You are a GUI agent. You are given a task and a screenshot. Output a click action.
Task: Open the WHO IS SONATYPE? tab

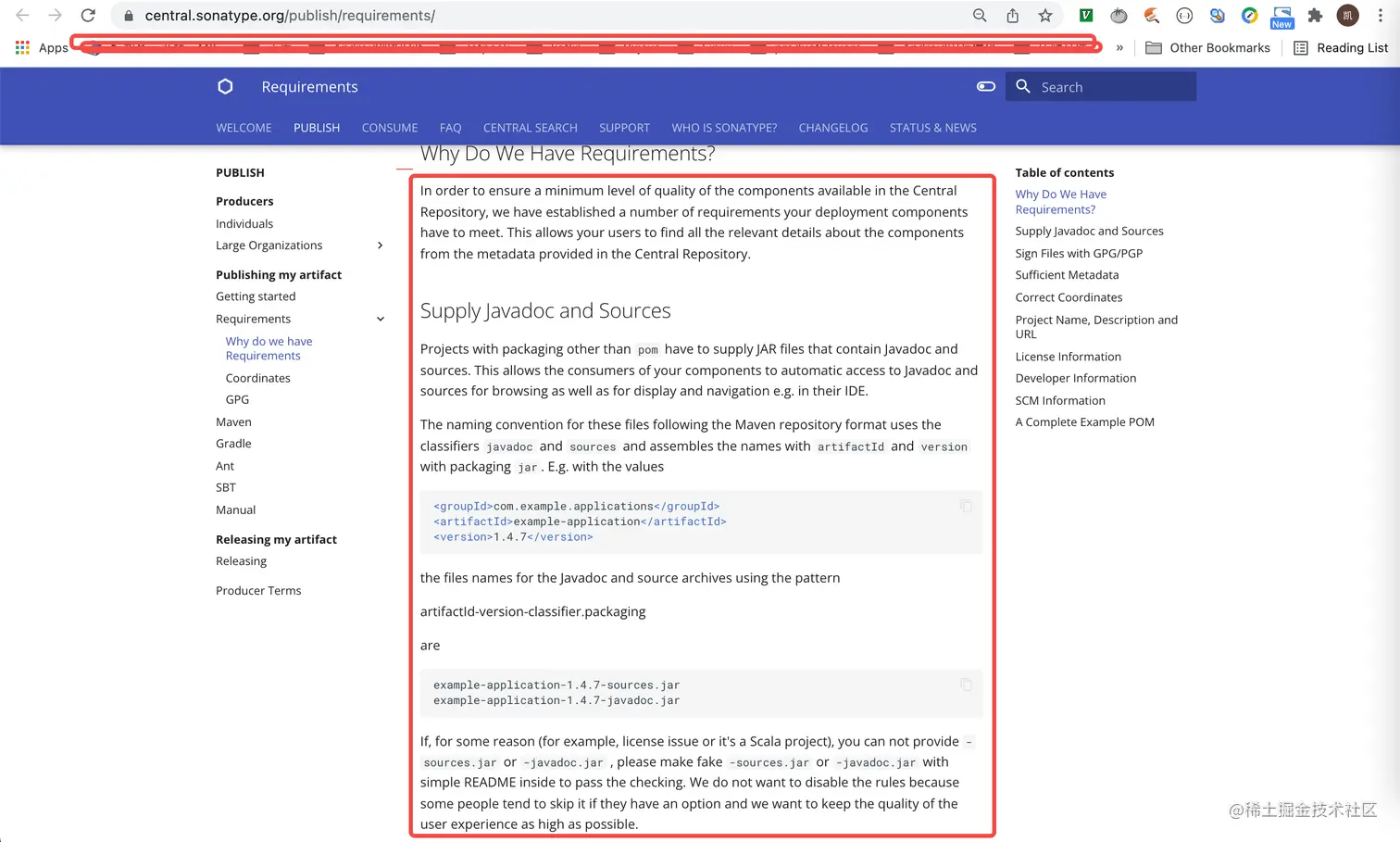point(724,128)
